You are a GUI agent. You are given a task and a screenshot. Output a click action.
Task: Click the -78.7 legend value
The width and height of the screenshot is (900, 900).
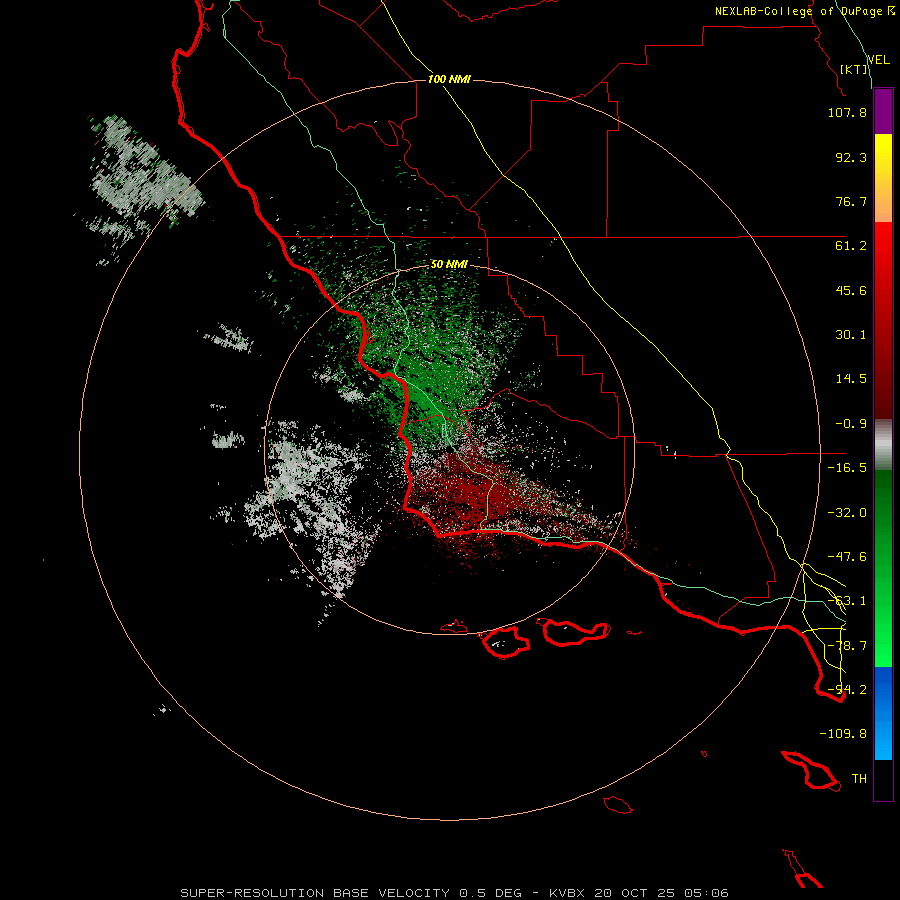coord(847,646)
